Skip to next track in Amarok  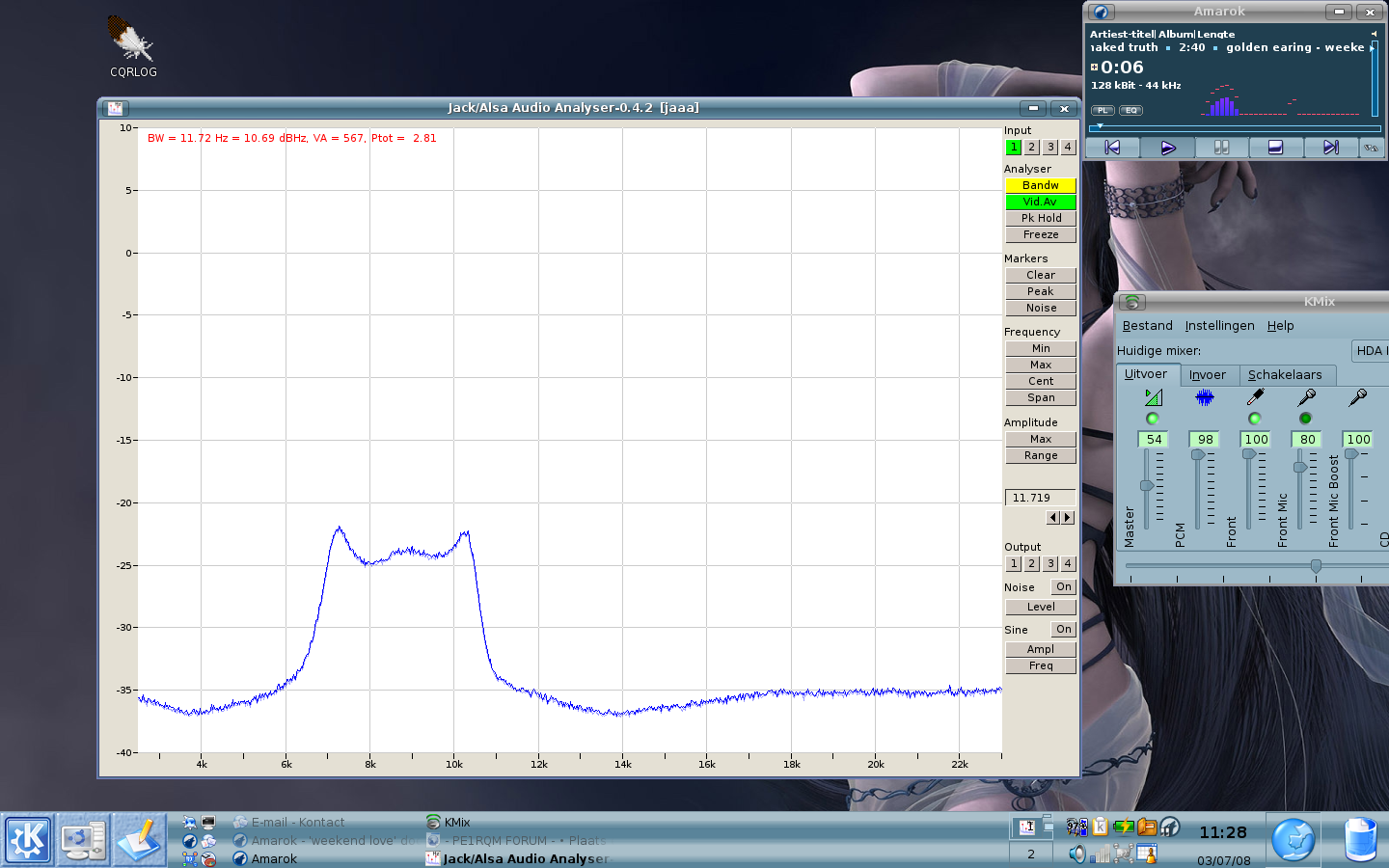(1330, 148)
